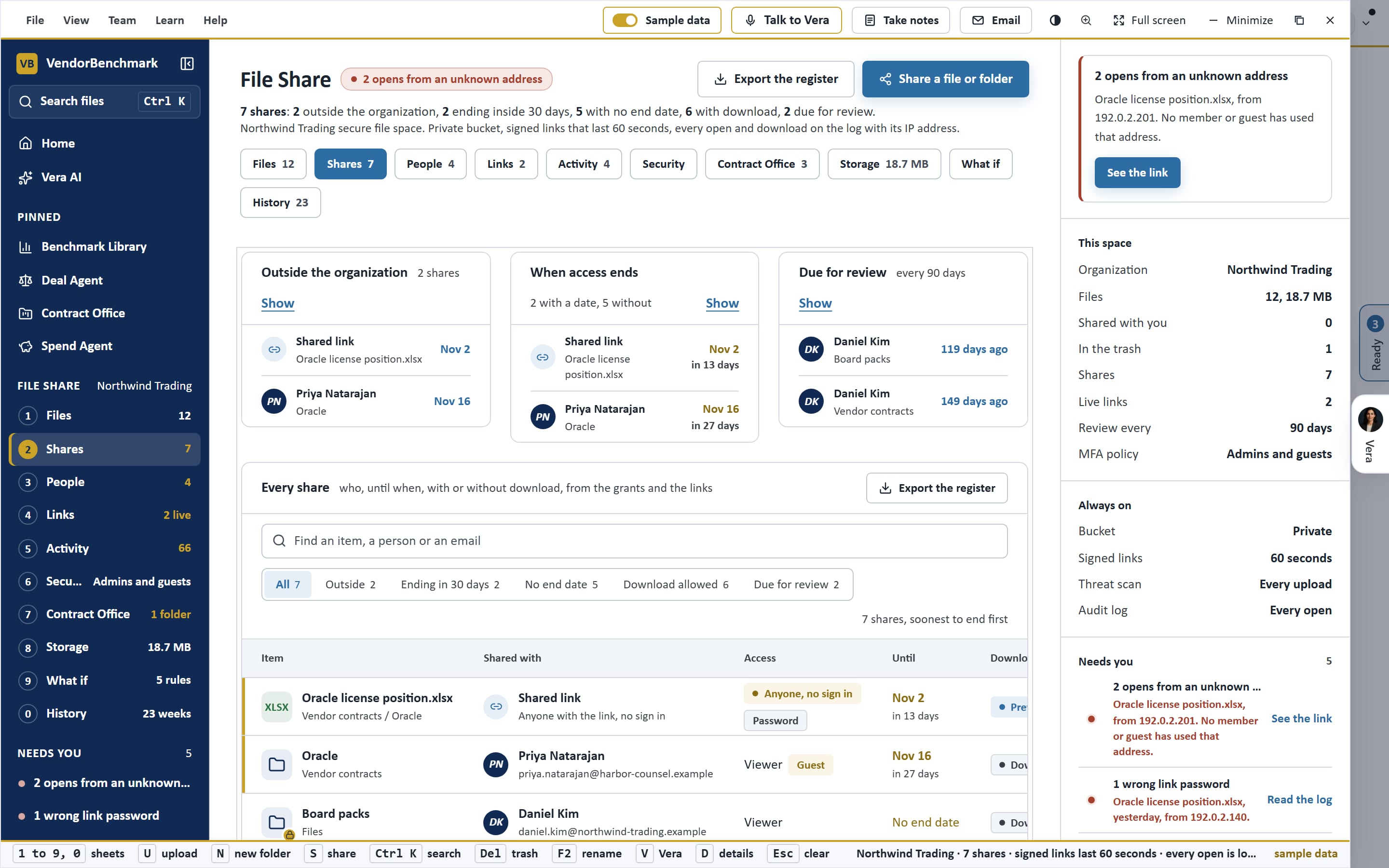Filter shares by Download allowed 6
Viewport: 1389px width, 868px height.
[x=676, y=584]
